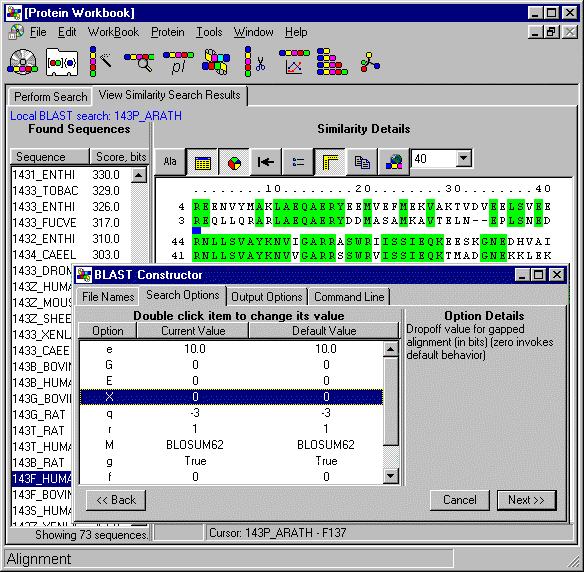Screen dimensions: 584x572
Task: Click the Next >> button
Action: coord(526,500)
